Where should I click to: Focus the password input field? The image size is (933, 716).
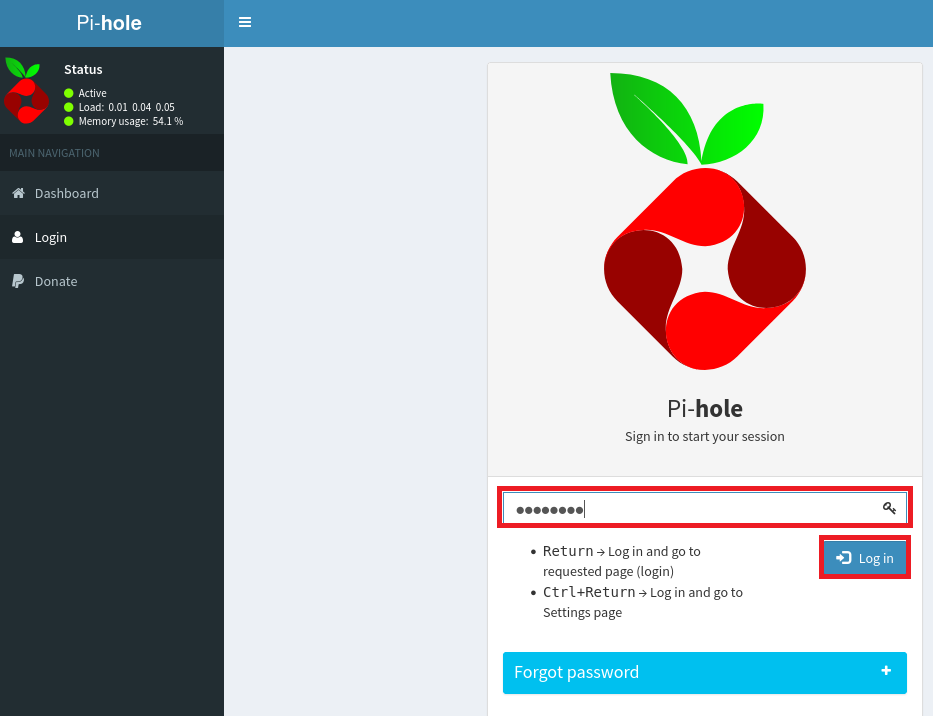(x=690, y=508)
